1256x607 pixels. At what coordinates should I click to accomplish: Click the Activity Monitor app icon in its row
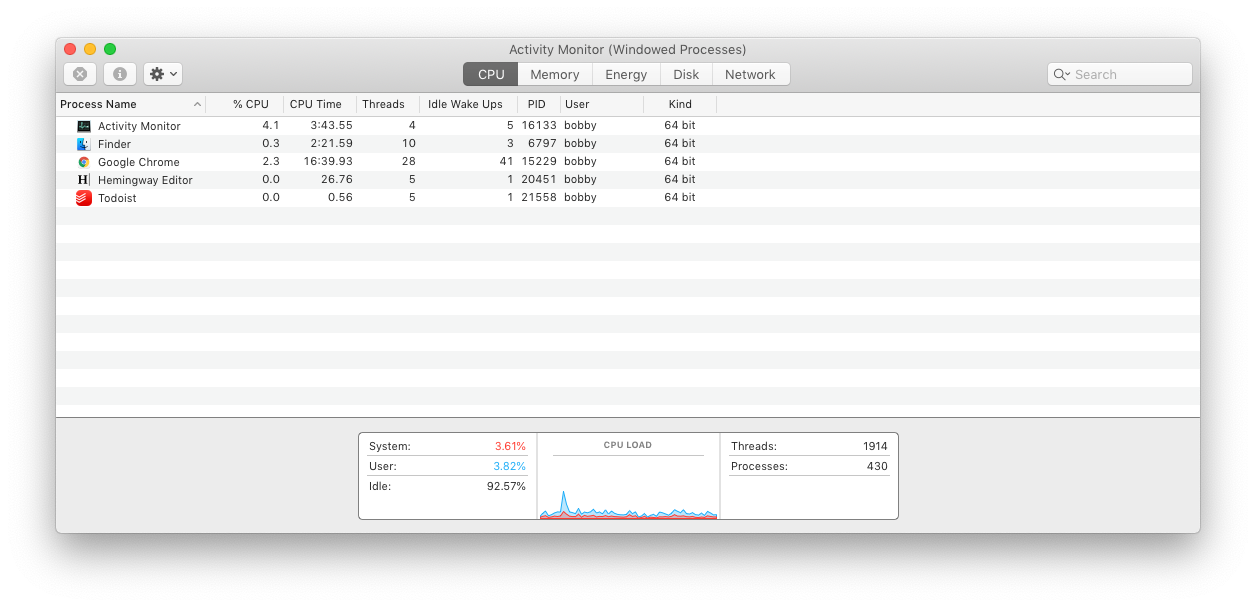click(x=83, y=125)
